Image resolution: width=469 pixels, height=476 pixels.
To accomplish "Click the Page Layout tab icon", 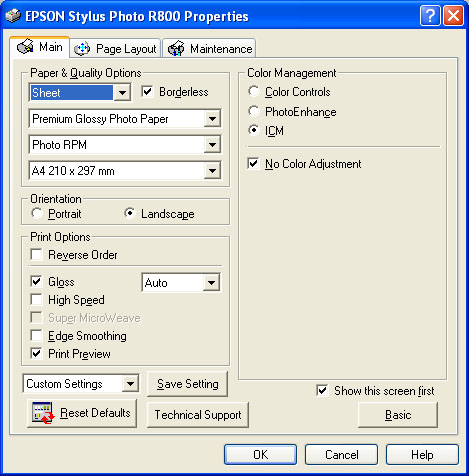I will [x=82, y=49].
